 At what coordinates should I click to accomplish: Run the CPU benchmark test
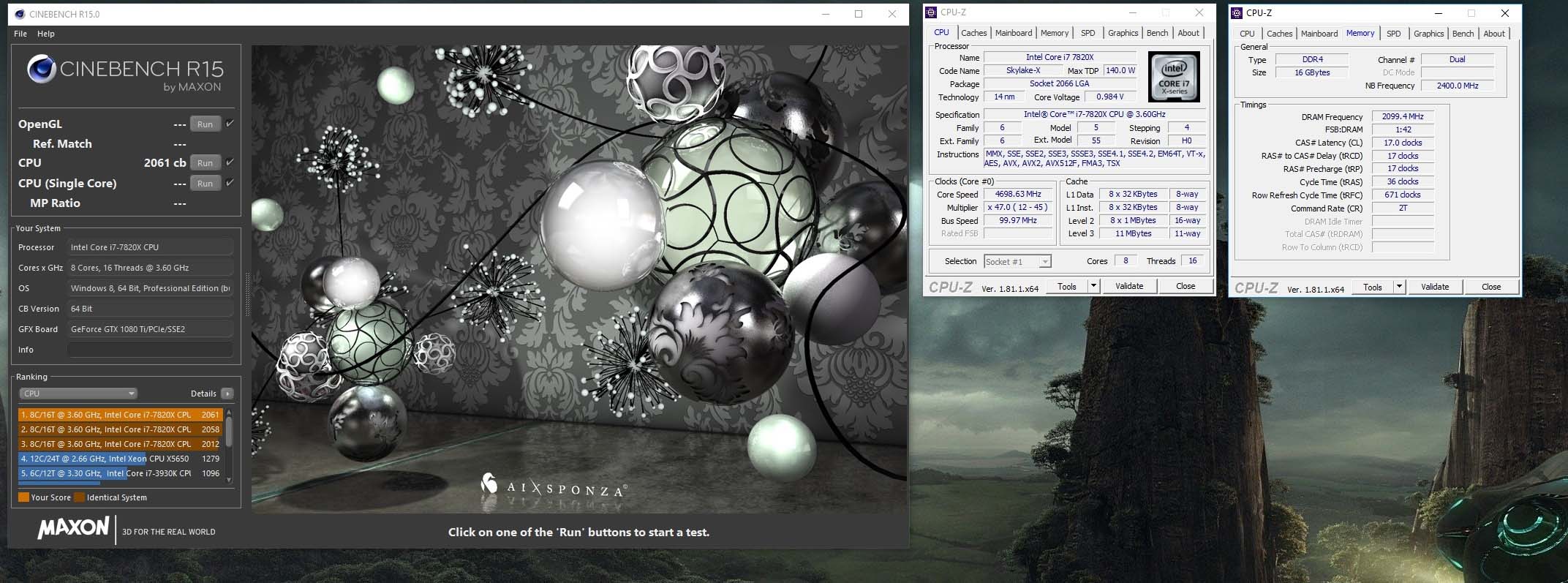205,163
